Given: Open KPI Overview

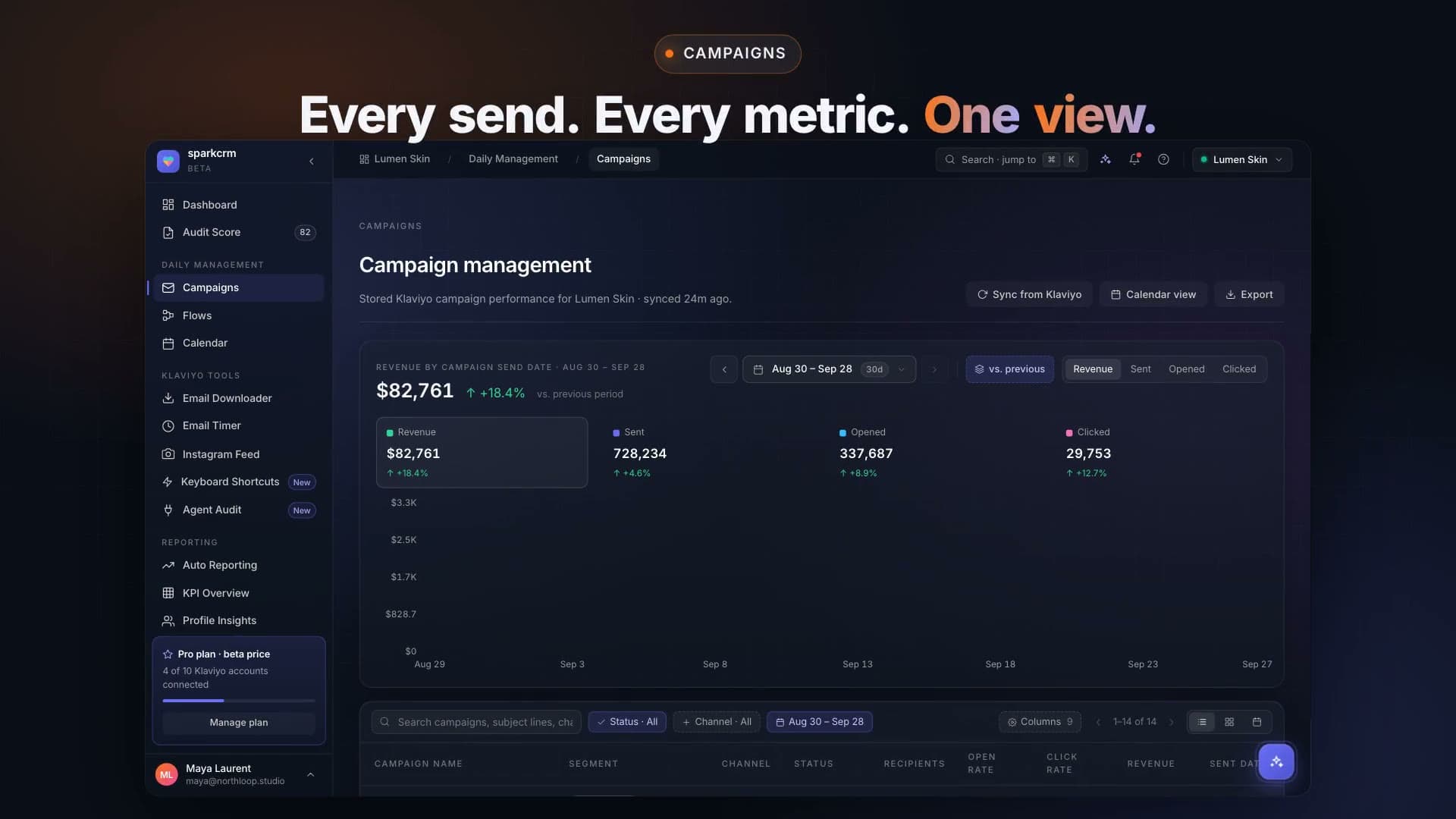Looking at the screenshot, I should coord(239,593).
